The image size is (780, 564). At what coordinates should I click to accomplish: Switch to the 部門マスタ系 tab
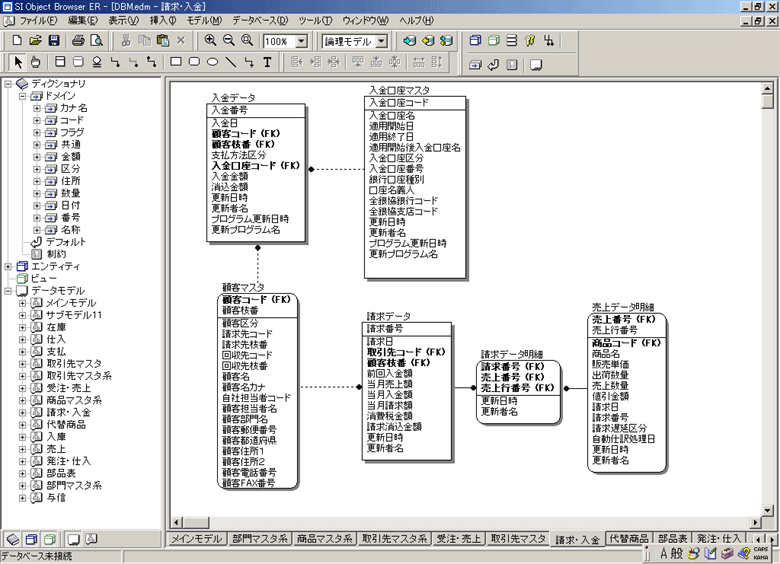(x=260, y=539)
